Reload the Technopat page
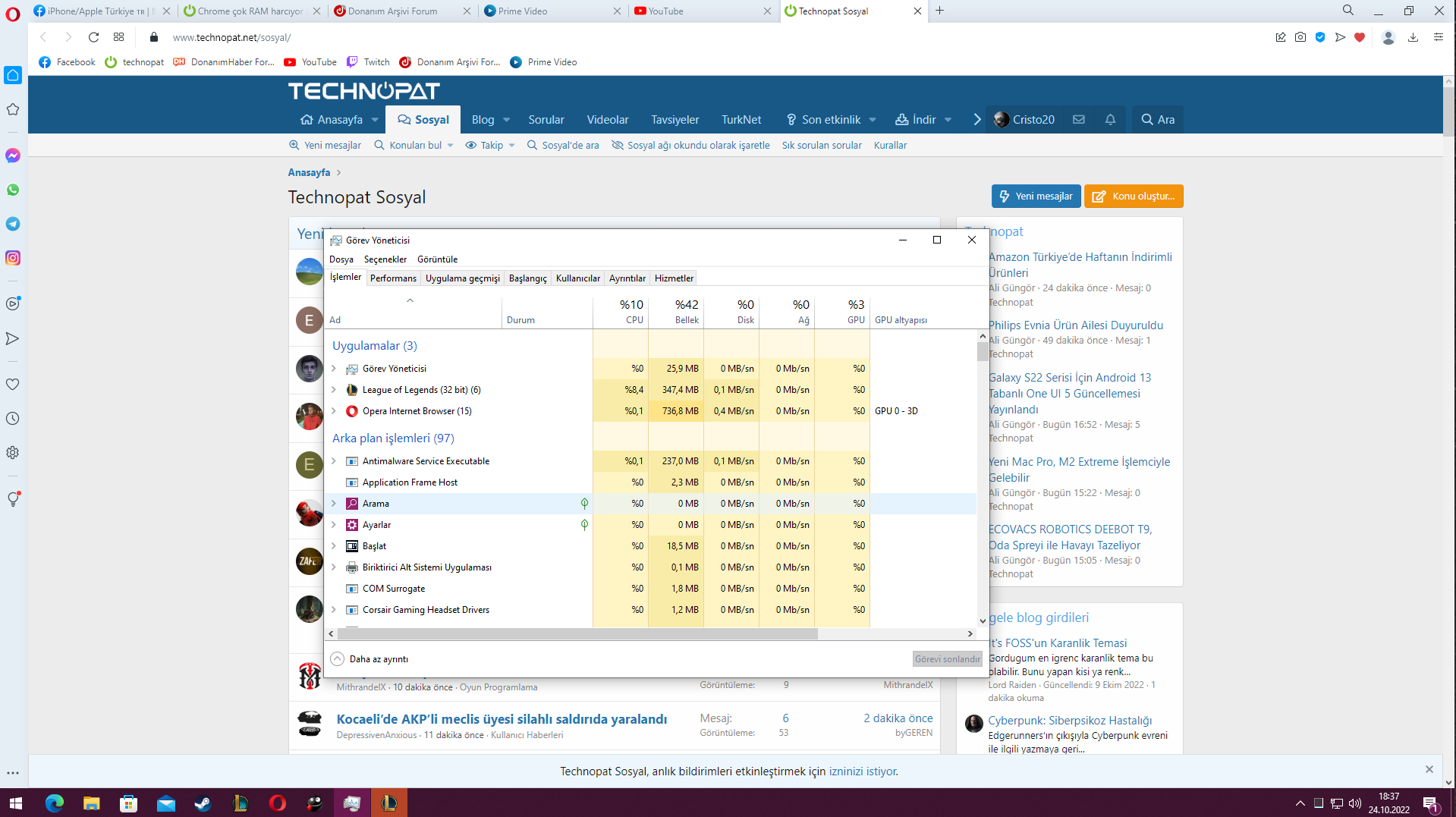This screenshot has height=817, width=1456. point(93,37)
